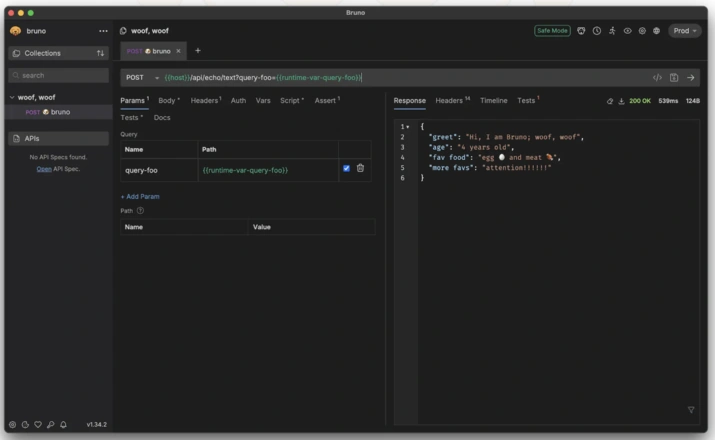
Task: Click the v1.34.2 version label
Action: tap(97, 424)
